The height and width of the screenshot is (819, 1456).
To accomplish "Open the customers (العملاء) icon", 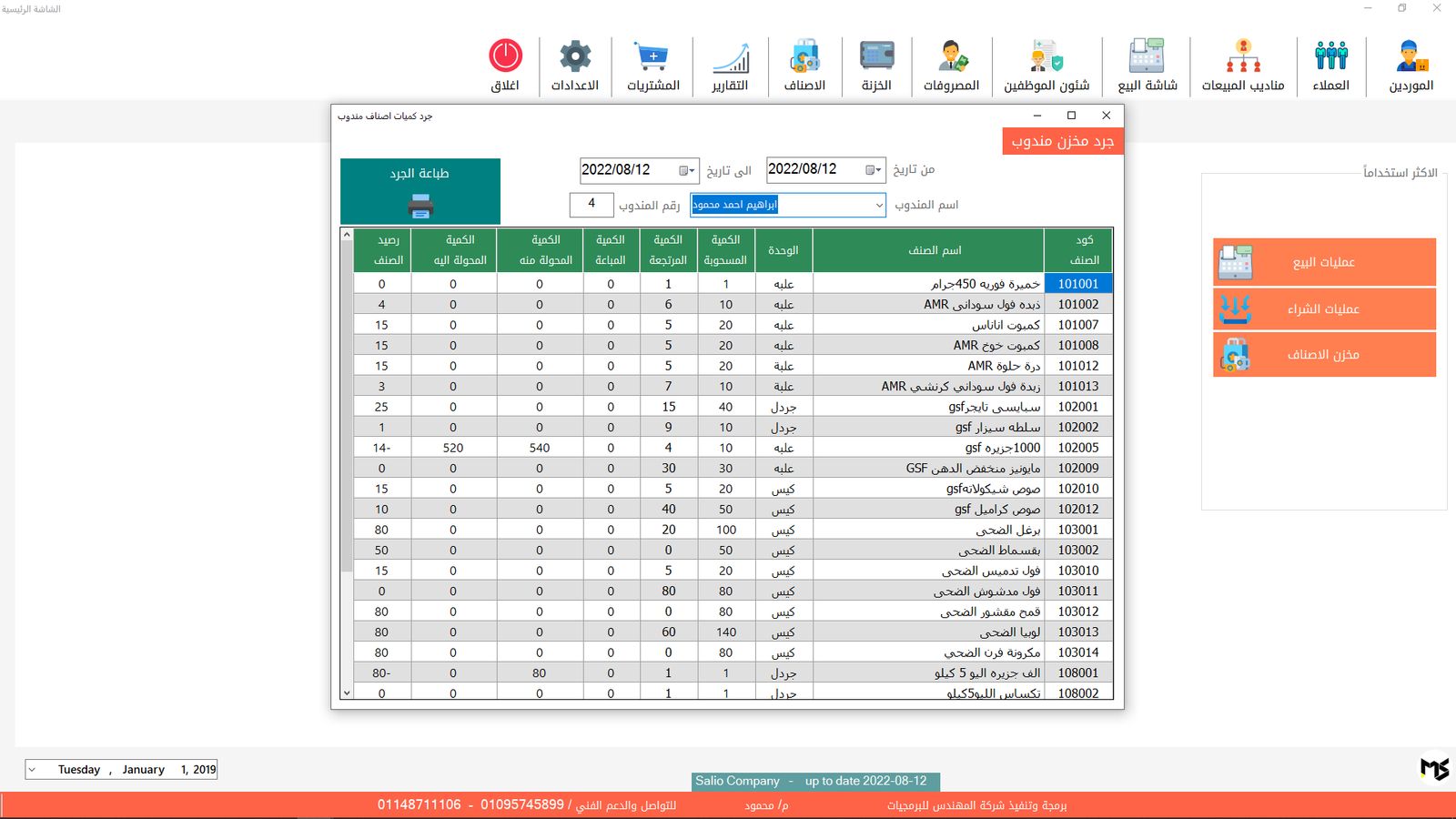I will click(x=1330, y=57).
